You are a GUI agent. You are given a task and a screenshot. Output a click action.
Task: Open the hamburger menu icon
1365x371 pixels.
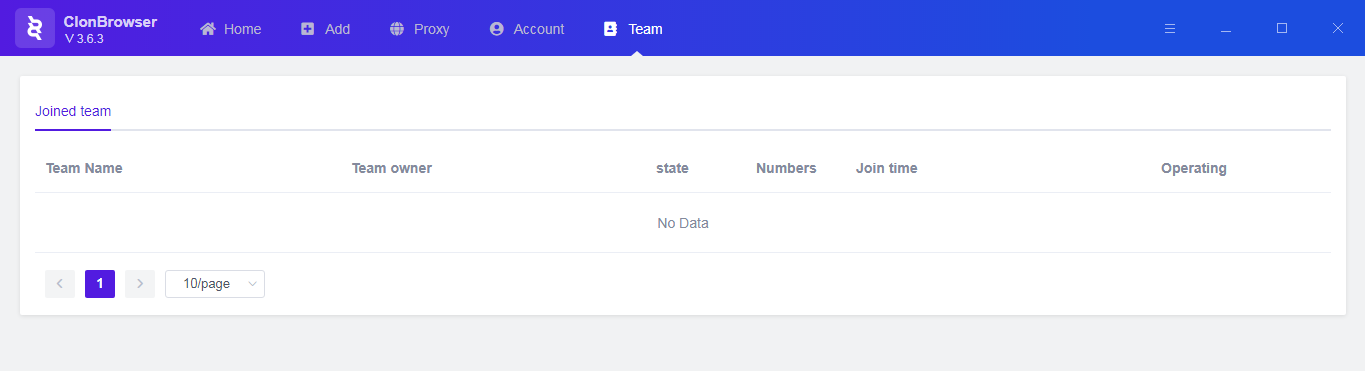pos(1170,29)
